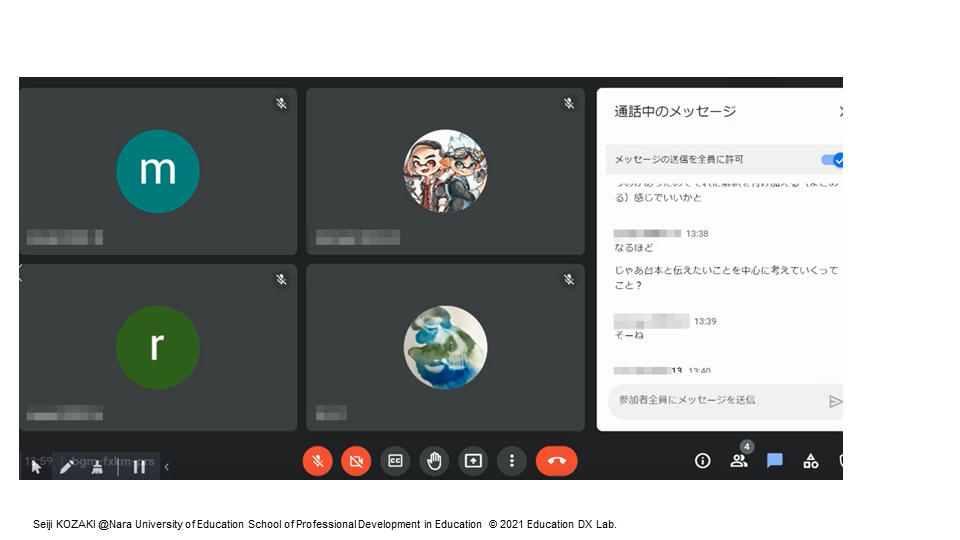Screen dimensions: 960x540
Task: Open the activities shapes icon
Action: (811, 461)
